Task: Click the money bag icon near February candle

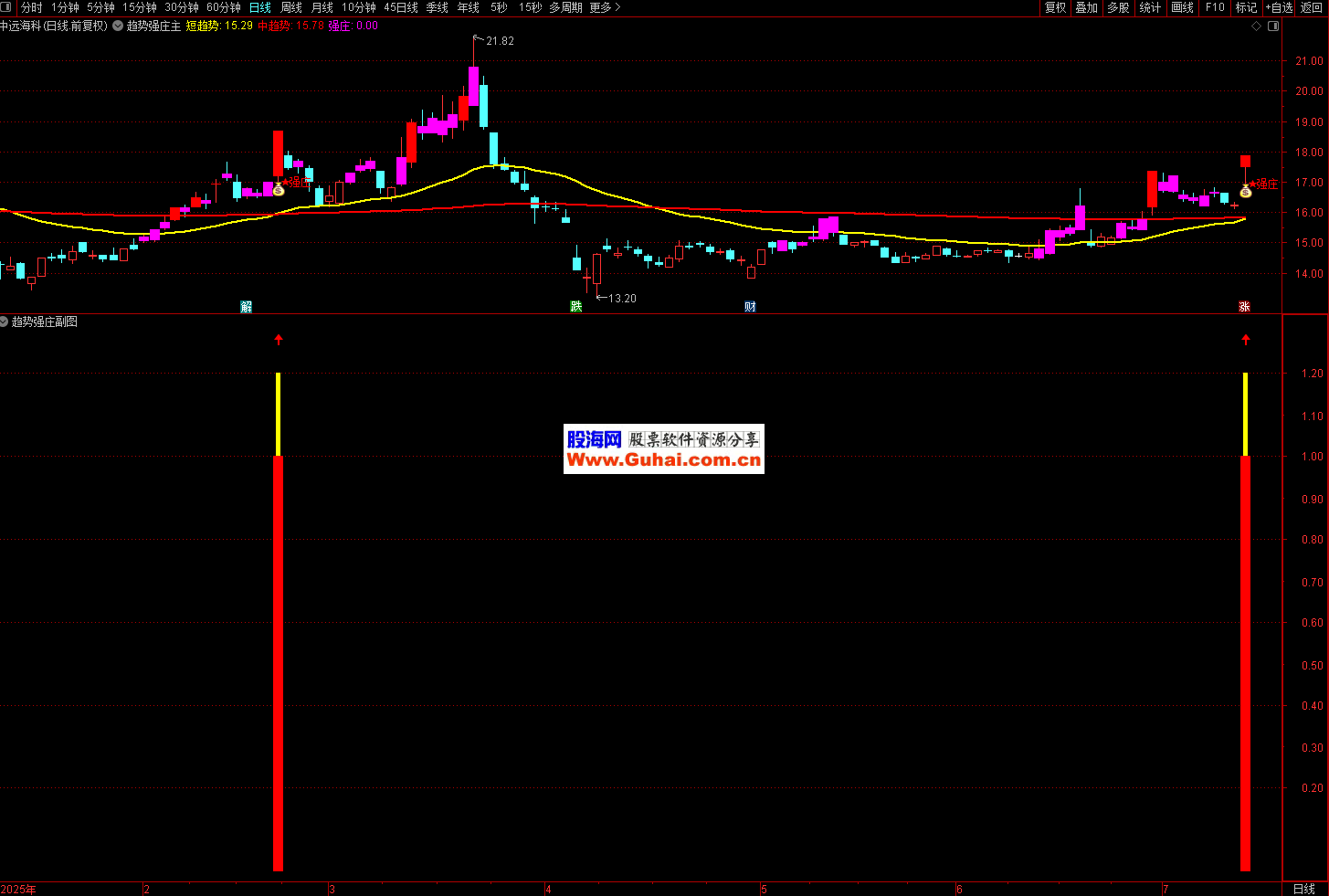Action: (x=279, y=190)
